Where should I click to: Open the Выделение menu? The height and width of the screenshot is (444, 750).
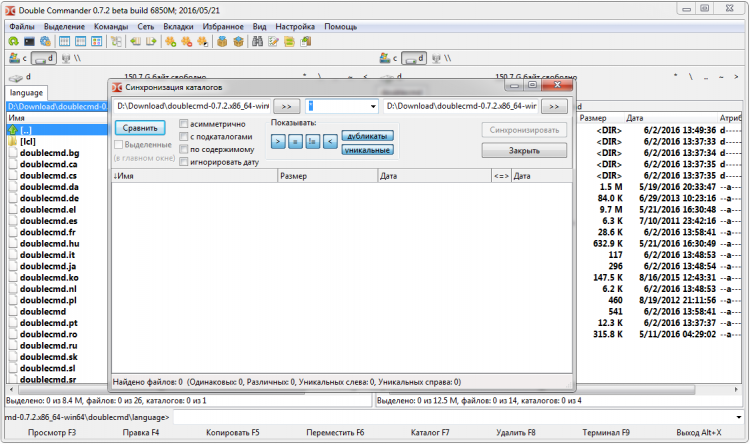click(x=64, y=27)
